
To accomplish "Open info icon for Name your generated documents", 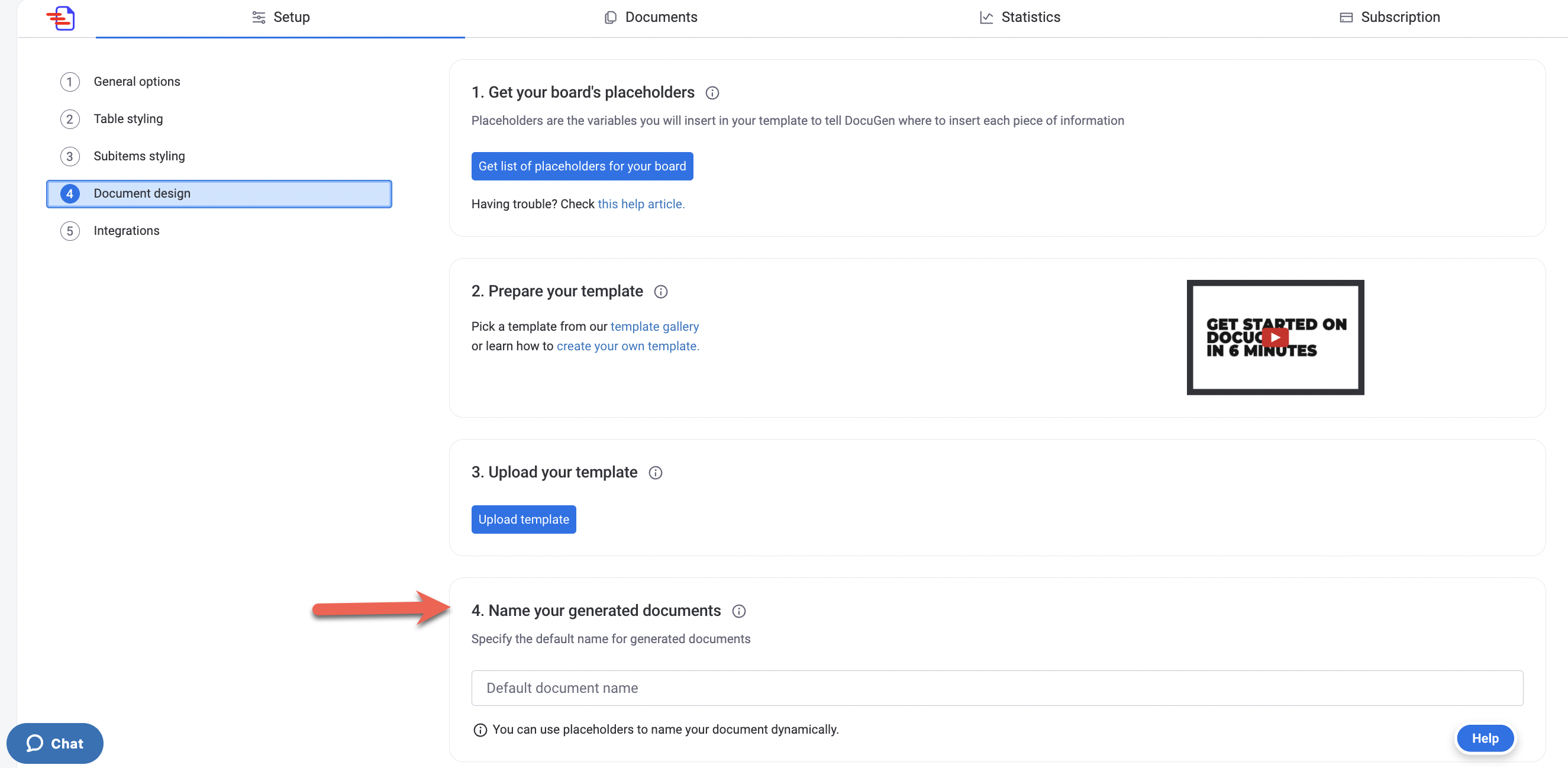I will click(x=738, y=611).
